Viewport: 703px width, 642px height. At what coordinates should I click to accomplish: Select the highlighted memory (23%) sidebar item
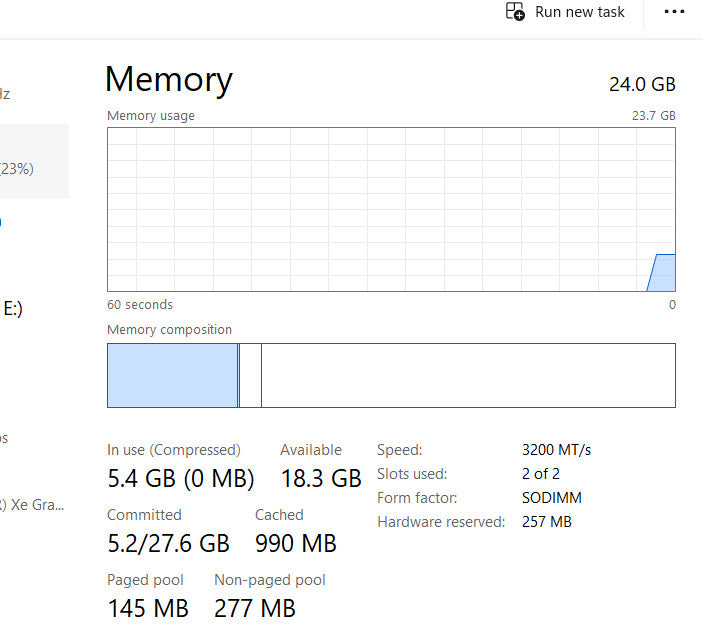(x=30, y=162)
